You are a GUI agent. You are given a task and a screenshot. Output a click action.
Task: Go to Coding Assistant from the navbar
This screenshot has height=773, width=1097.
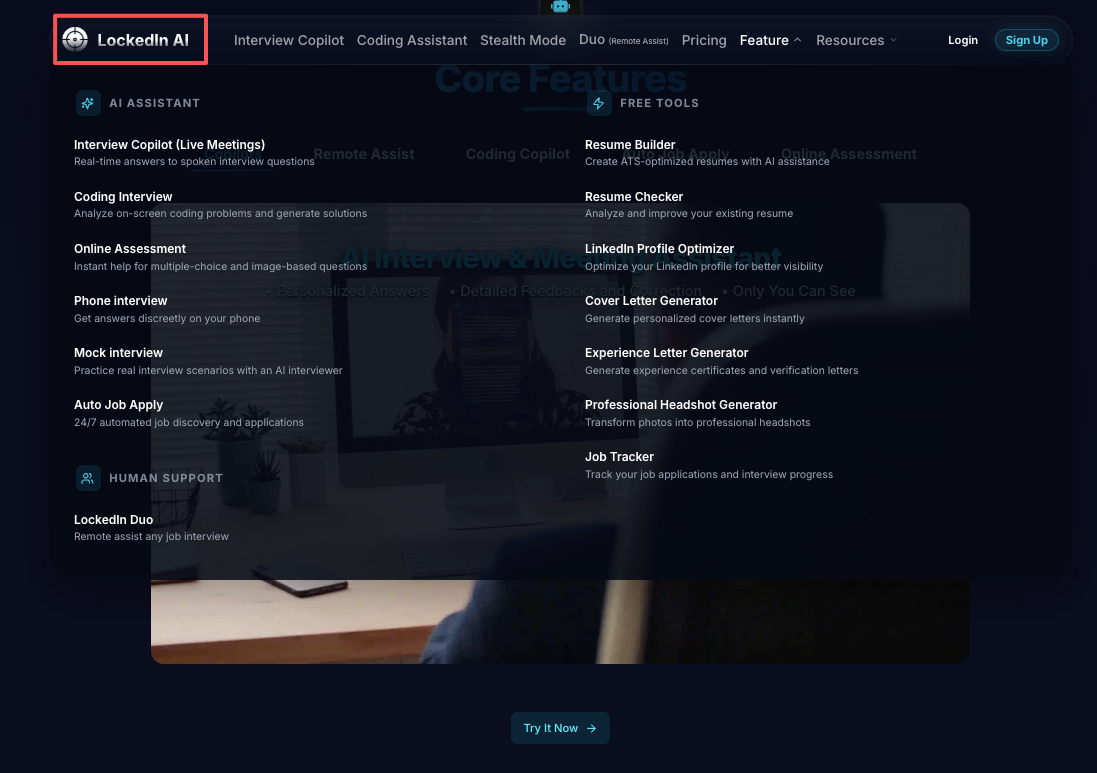pos(411,40)
